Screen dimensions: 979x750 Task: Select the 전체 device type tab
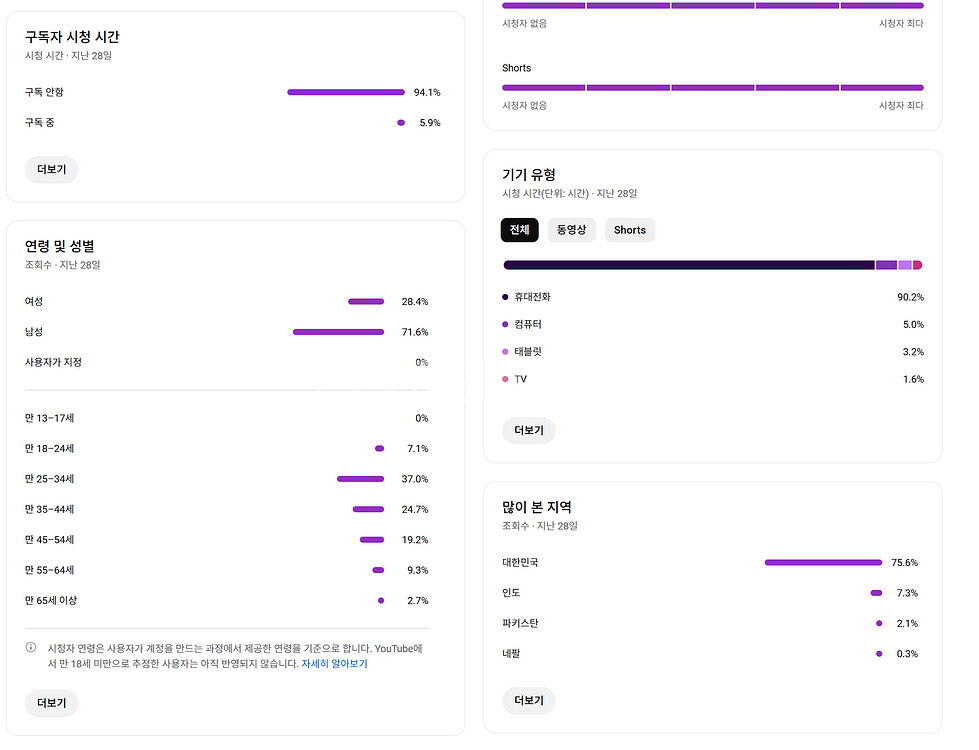coord(519,230)
